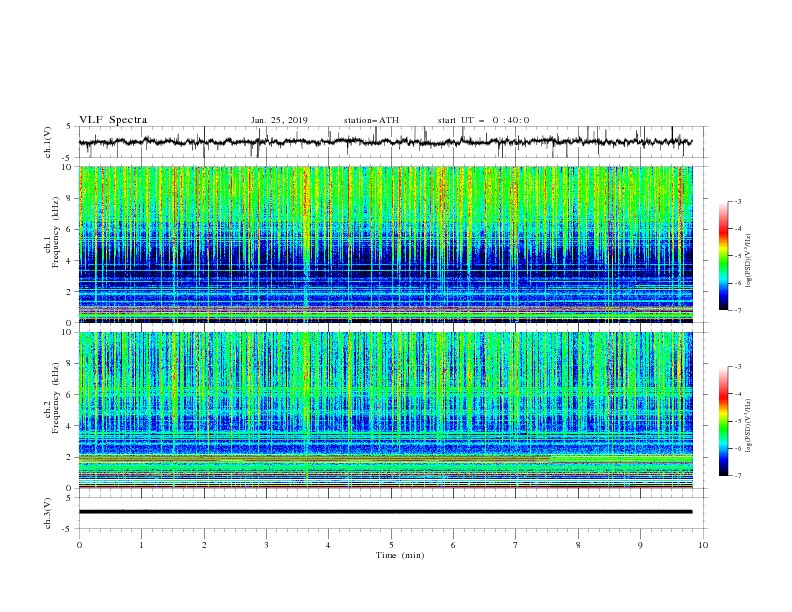Image resolution: width=792 pixels, height=612 pixels.
Task: Click the "ch.3(V)" axis label
Action: 48,513
